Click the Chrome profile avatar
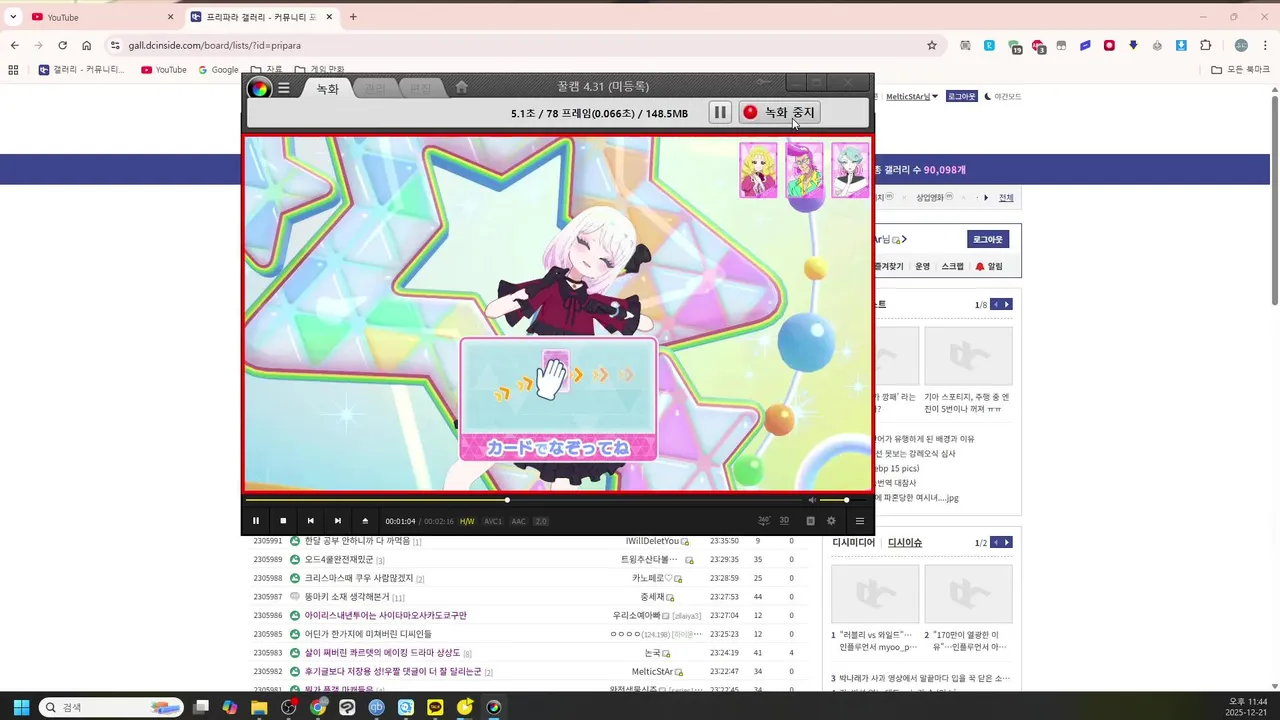Viewport: 1280px width, 720px height. click(1241, 45)
